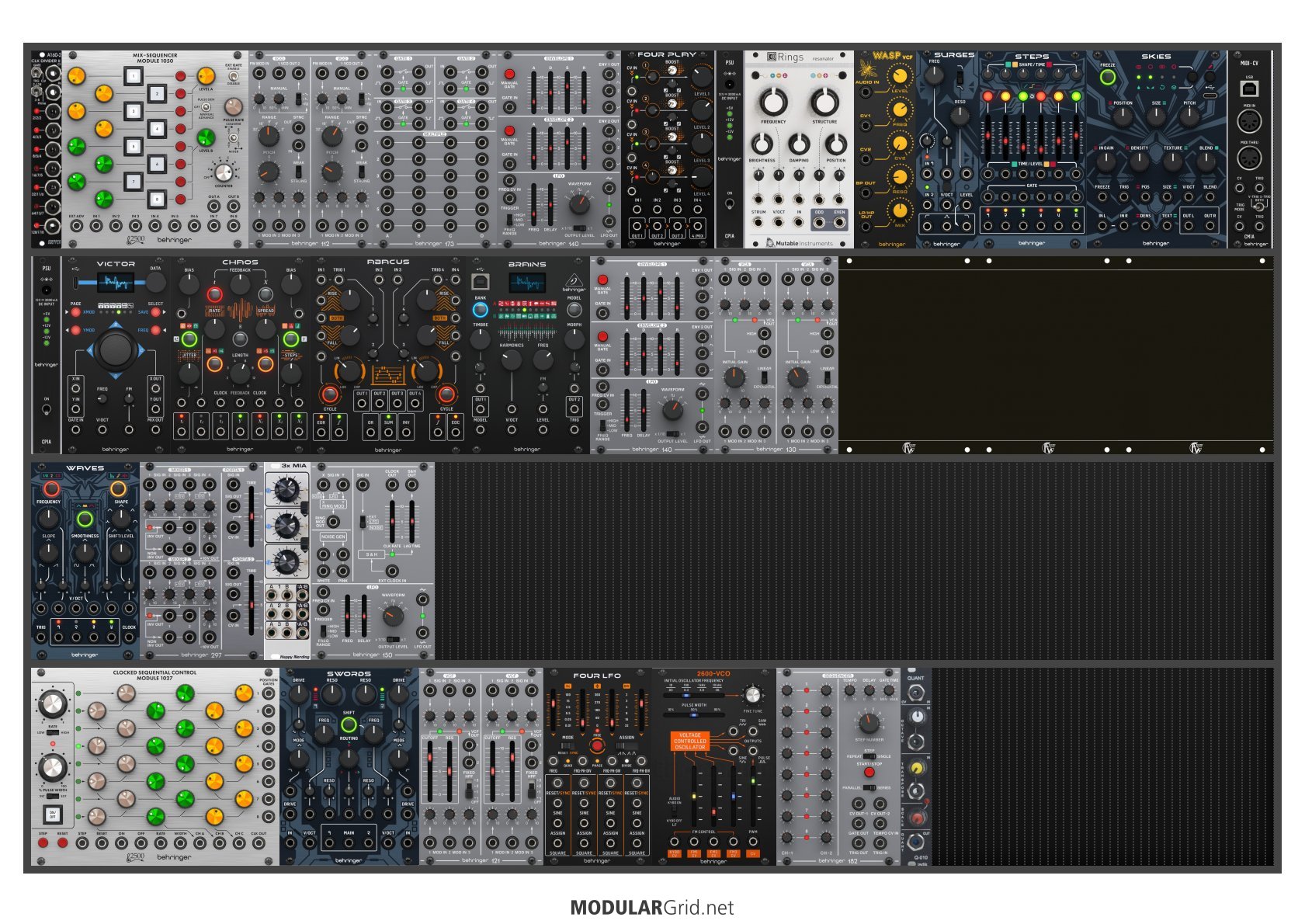The width and height of the screenshot is (1305, 924).
Task: Click the Freq knob on Surges
Action: [934, 75]
